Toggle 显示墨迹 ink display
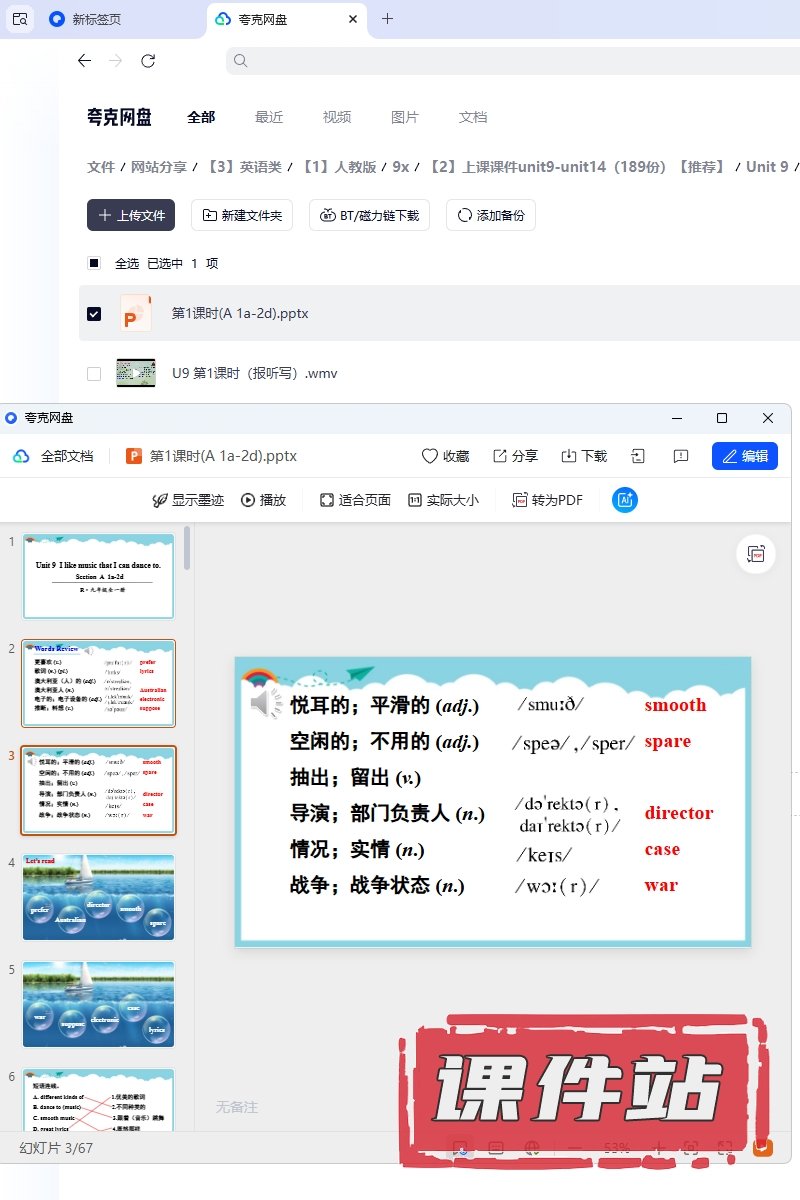This screenshot has width=800, height=1200. pos(160,500)
